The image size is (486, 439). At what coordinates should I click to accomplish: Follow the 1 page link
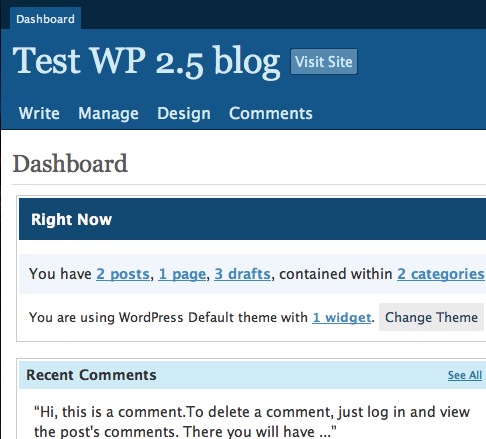coord(182,274)
